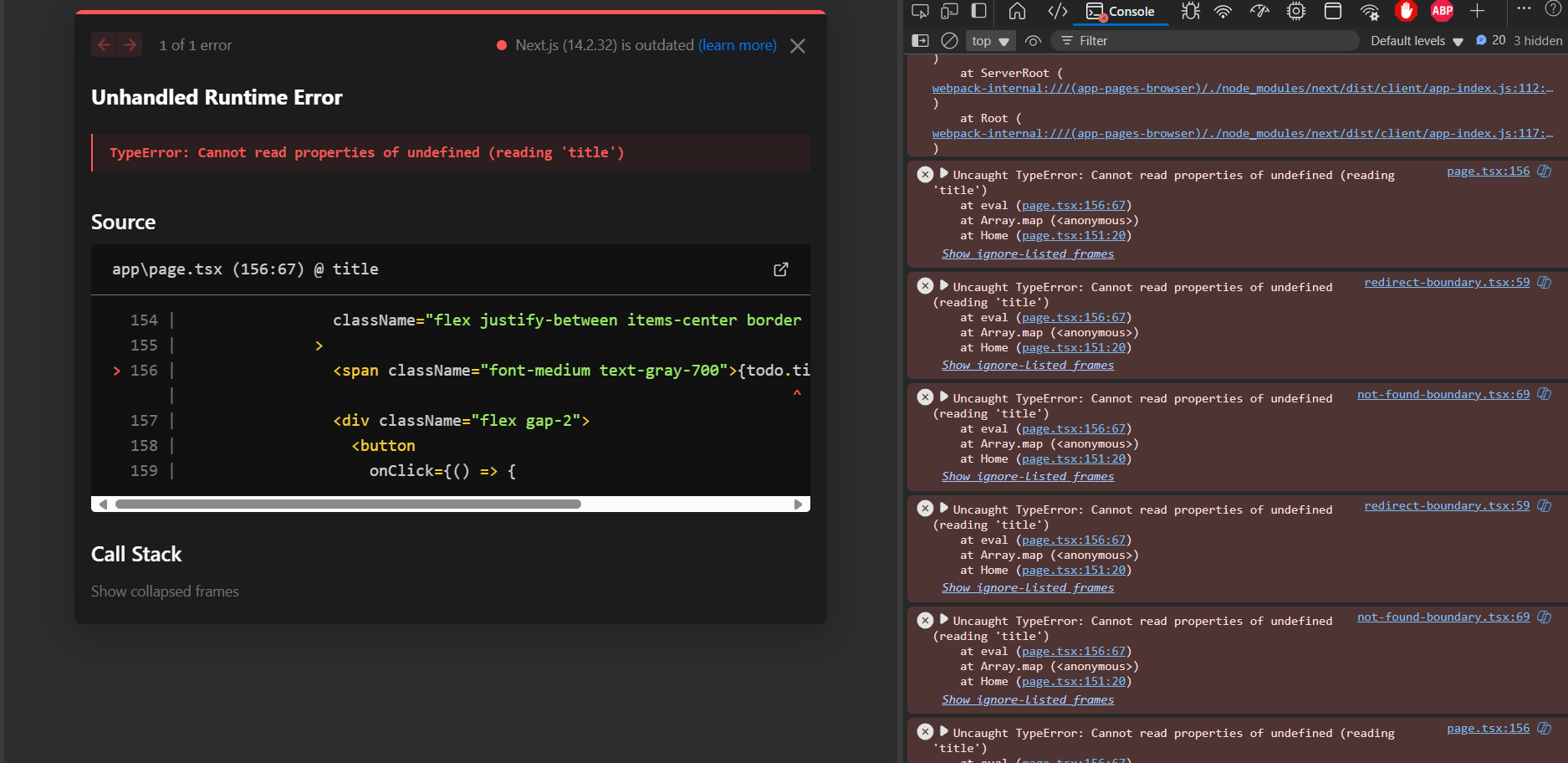Open the Sources bug icon panel
Screen dimensions: 1568x763
(1190, 11)
